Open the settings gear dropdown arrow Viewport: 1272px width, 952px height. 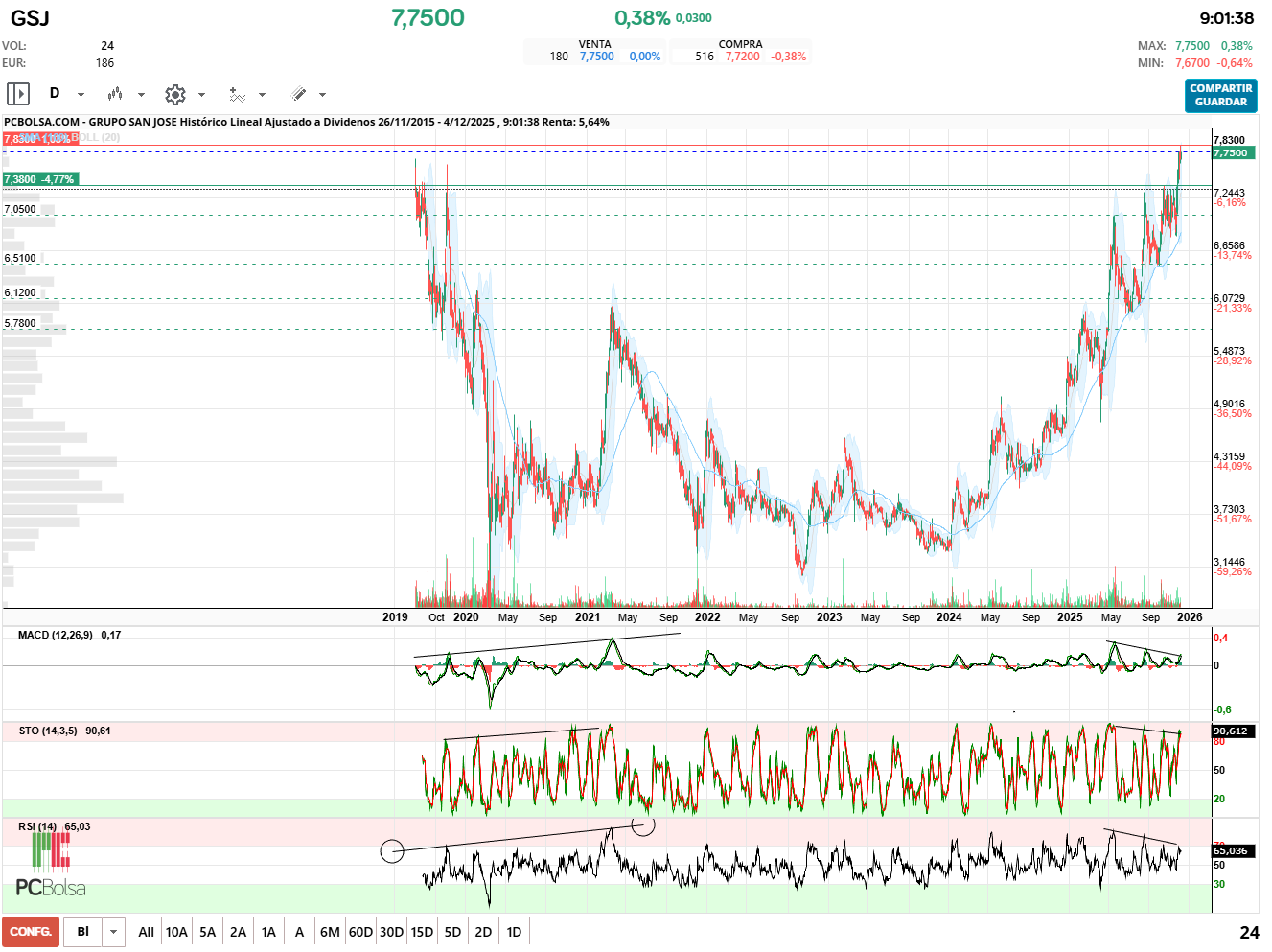point(200,95)
